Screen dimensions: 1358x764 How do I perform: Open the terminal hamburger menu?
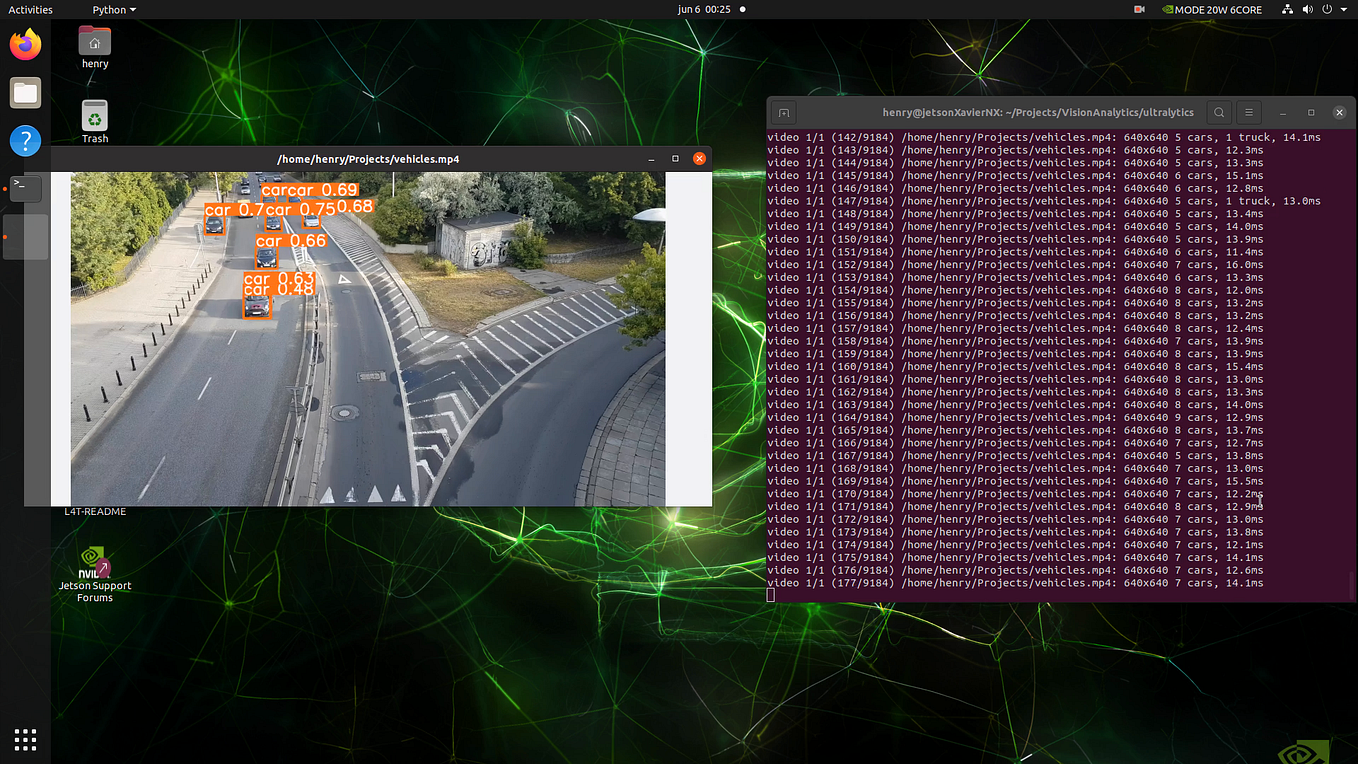pyautogui.click(x=1249, y=113)
